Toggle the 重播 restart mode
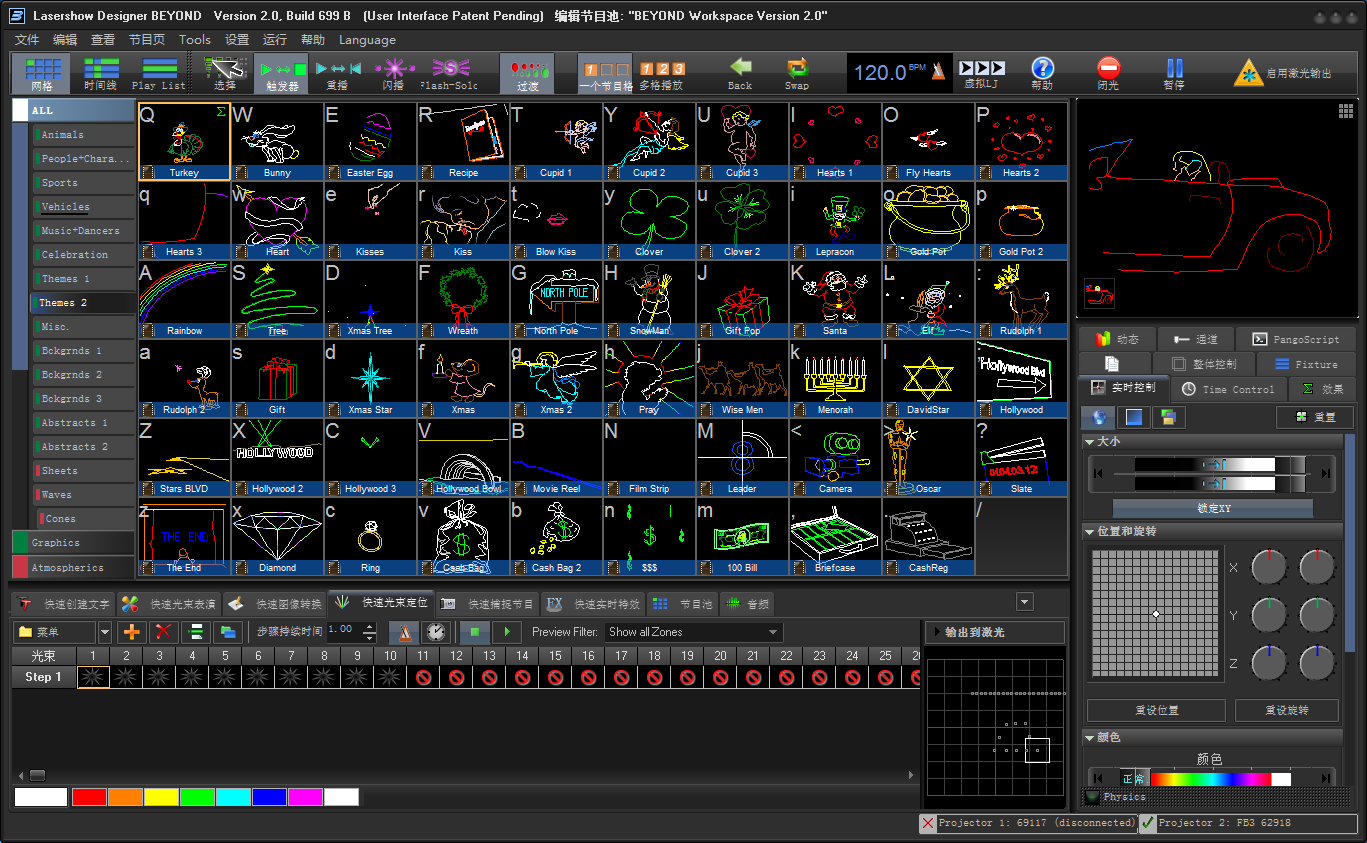Viewport: 1367px width, 843px height. [338, 74]
